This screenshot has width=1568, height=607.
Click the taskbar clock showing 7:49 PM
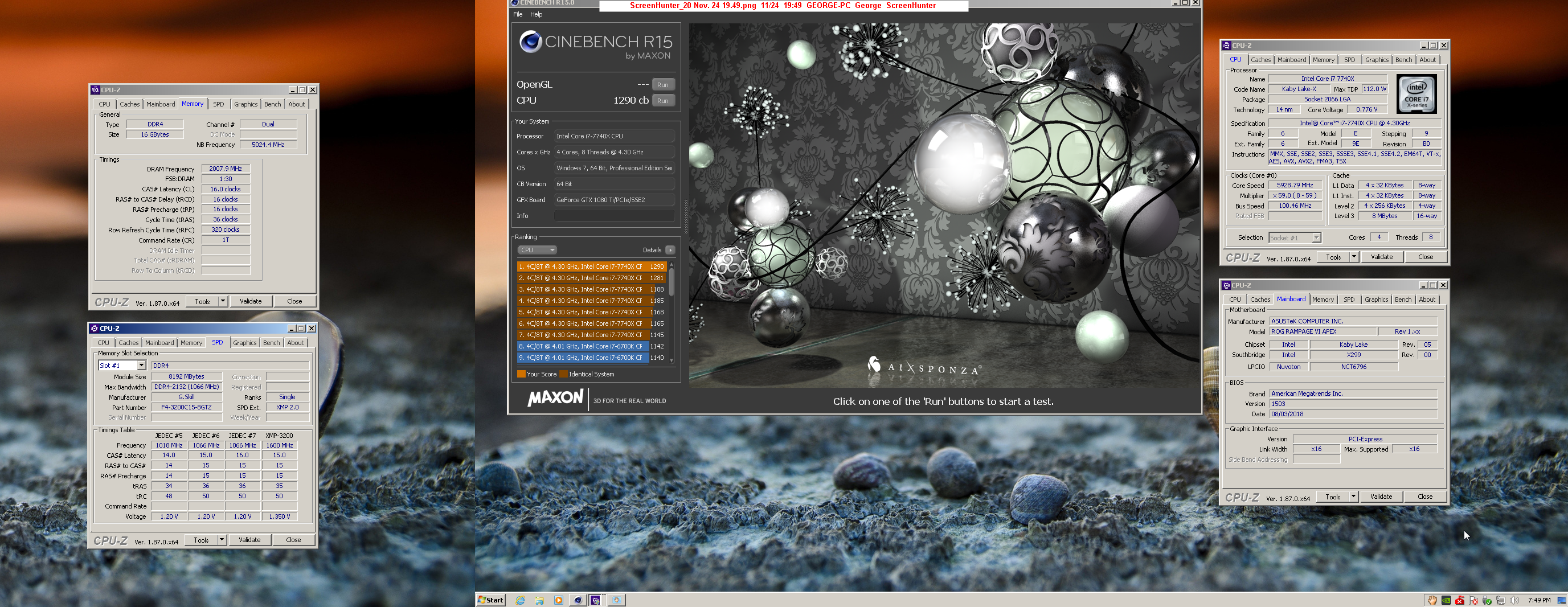[1539, 600]
